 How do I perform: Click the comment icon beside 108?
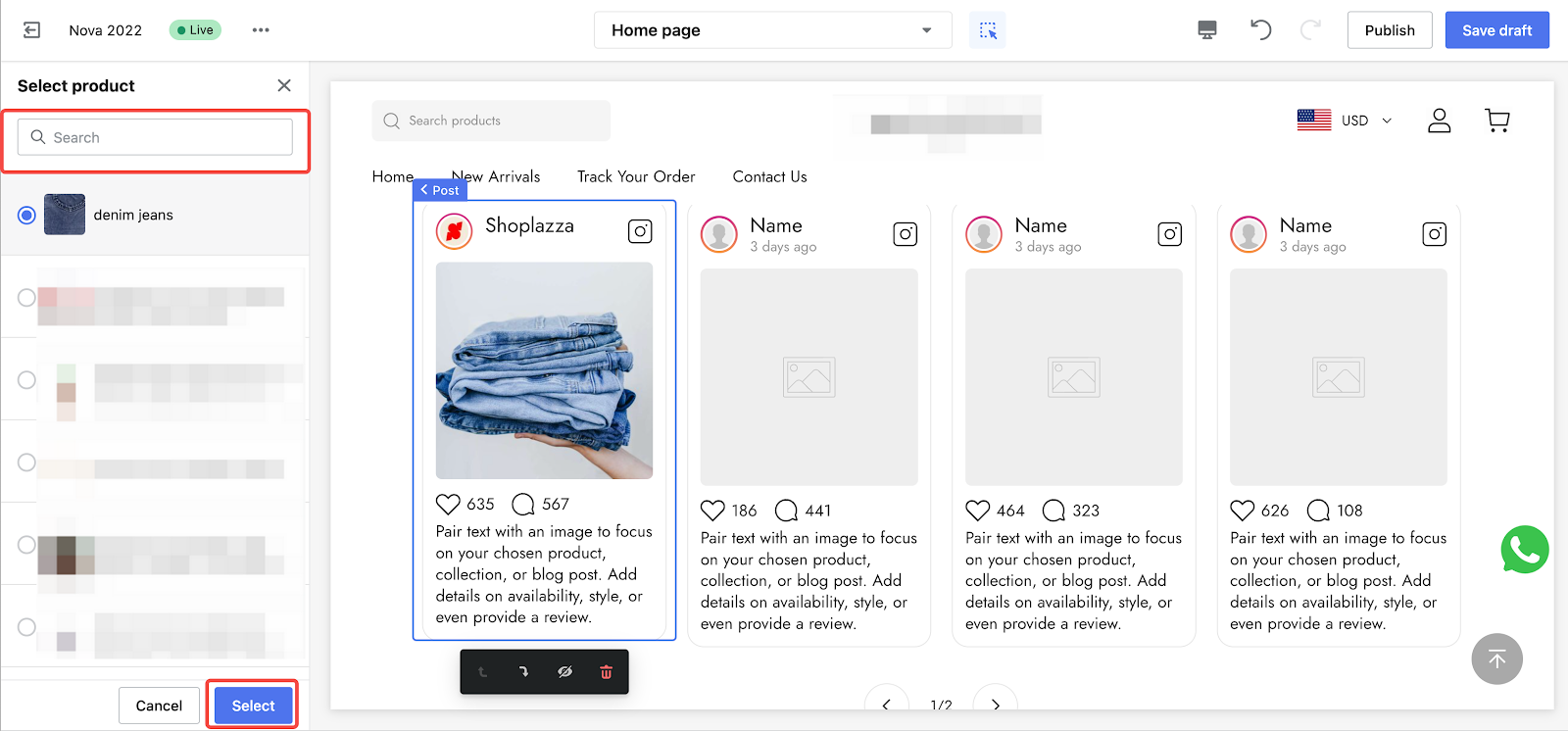[1318, 511]
